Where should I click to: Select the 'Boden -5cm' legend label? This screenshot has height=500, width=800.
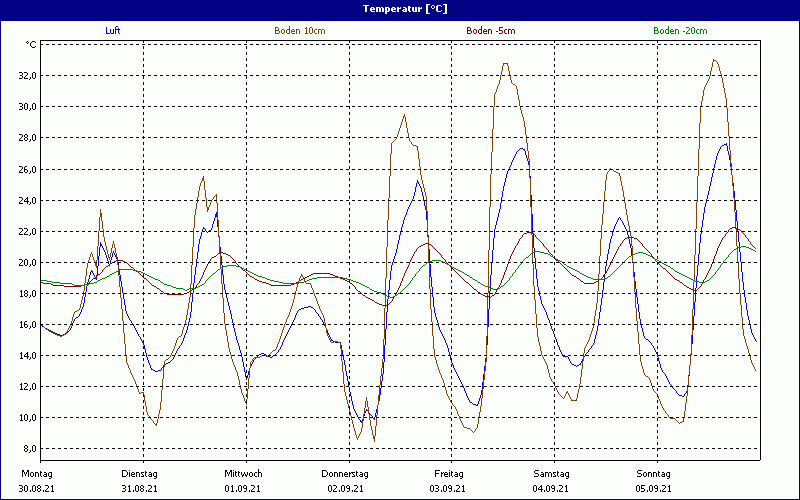(491, 31)
